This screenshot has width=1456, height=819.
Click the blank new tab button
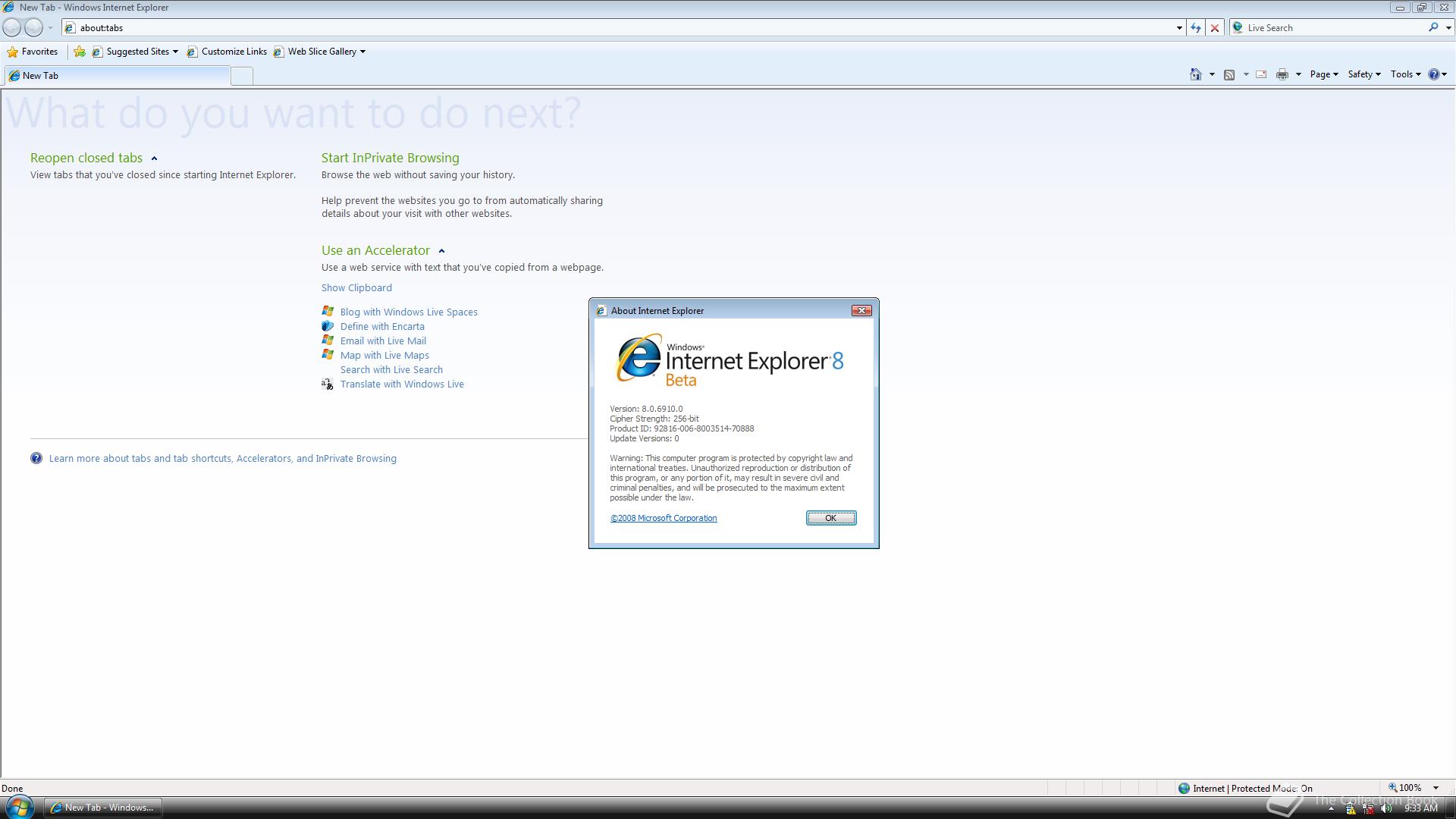click(x=242, y=76)
